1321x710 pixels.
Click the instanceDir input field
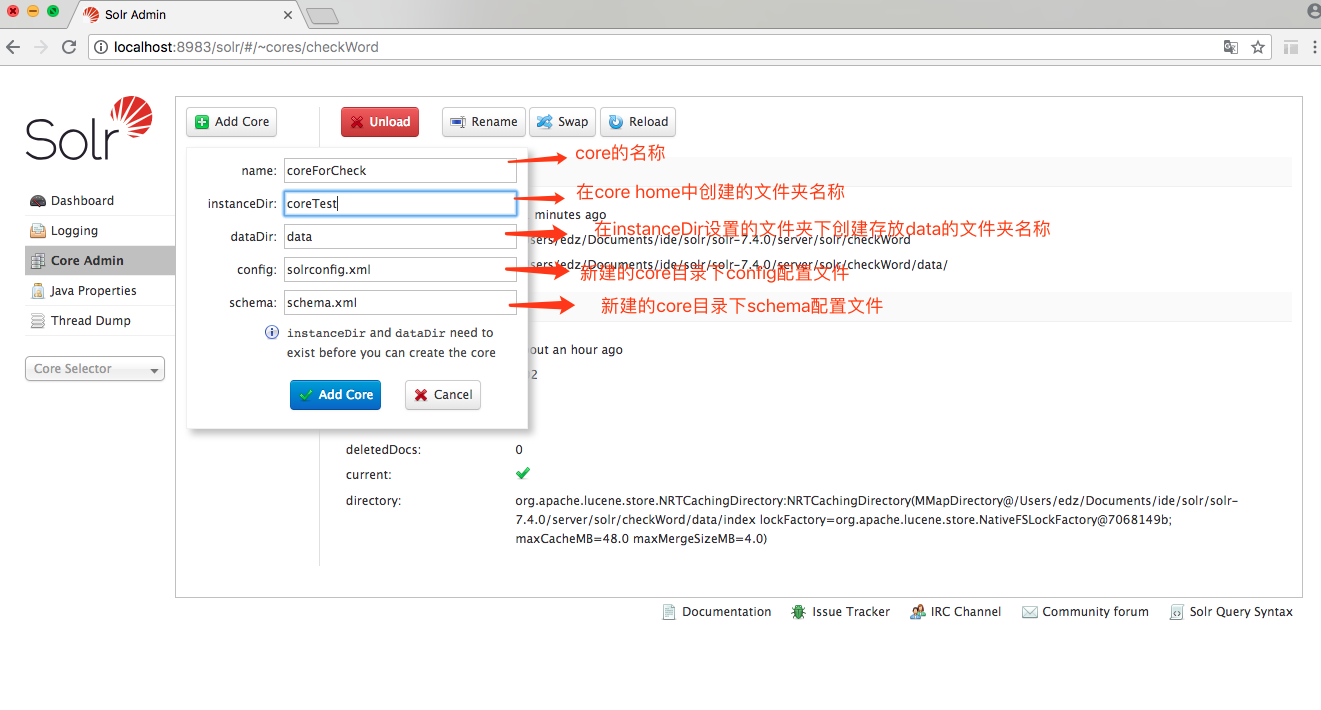tap(400, 204)
